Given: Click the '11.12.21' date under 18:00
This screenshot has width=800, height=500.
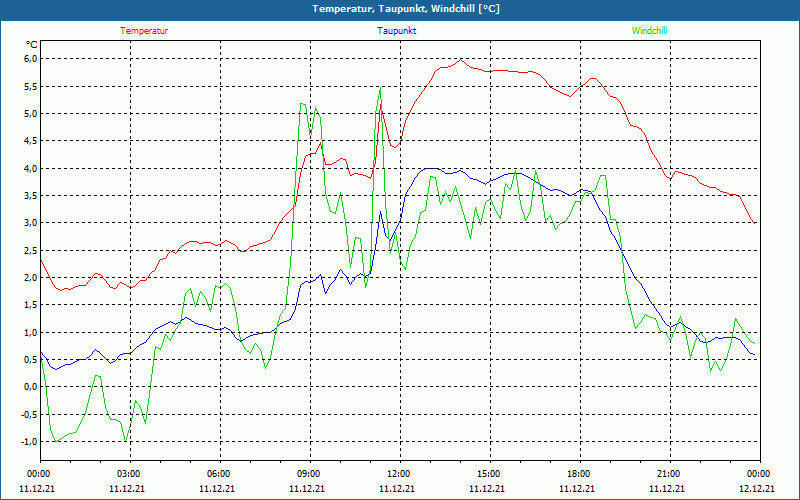Looking at the screenshot, I should pyautogui.click(x=577, y=488).
